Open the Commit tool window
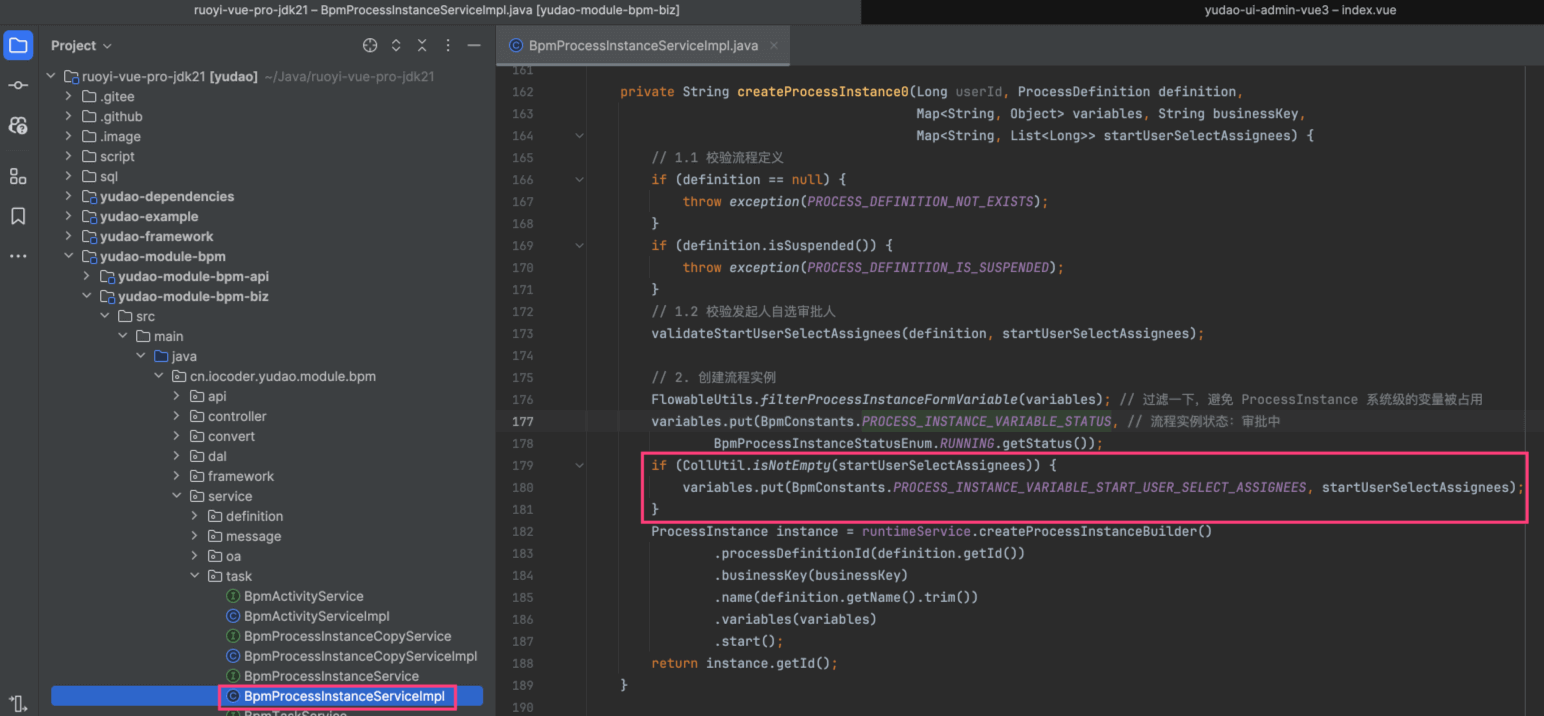 18,86
